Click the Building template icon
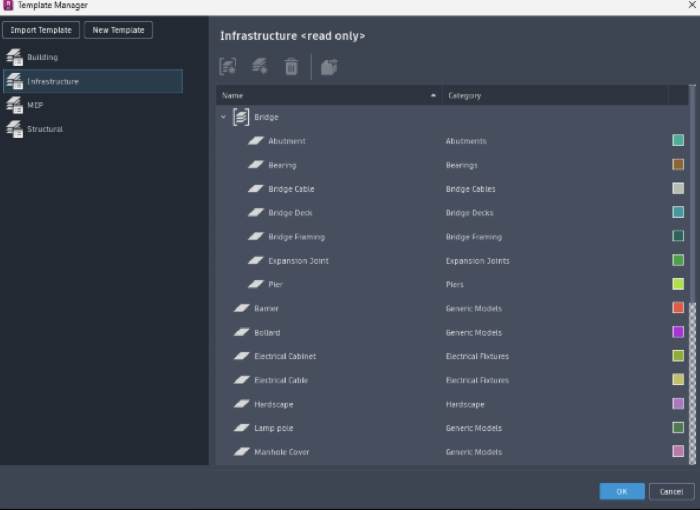Viewport: 700px width, 510px height. [x=14, y=57]
